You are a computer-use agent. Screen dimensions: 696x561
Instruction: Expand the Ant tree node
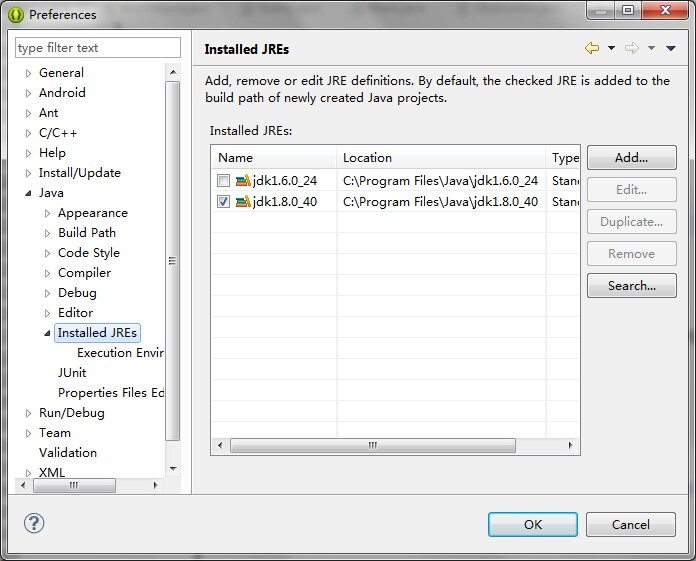pyautogui.click(x=28, y=113)
